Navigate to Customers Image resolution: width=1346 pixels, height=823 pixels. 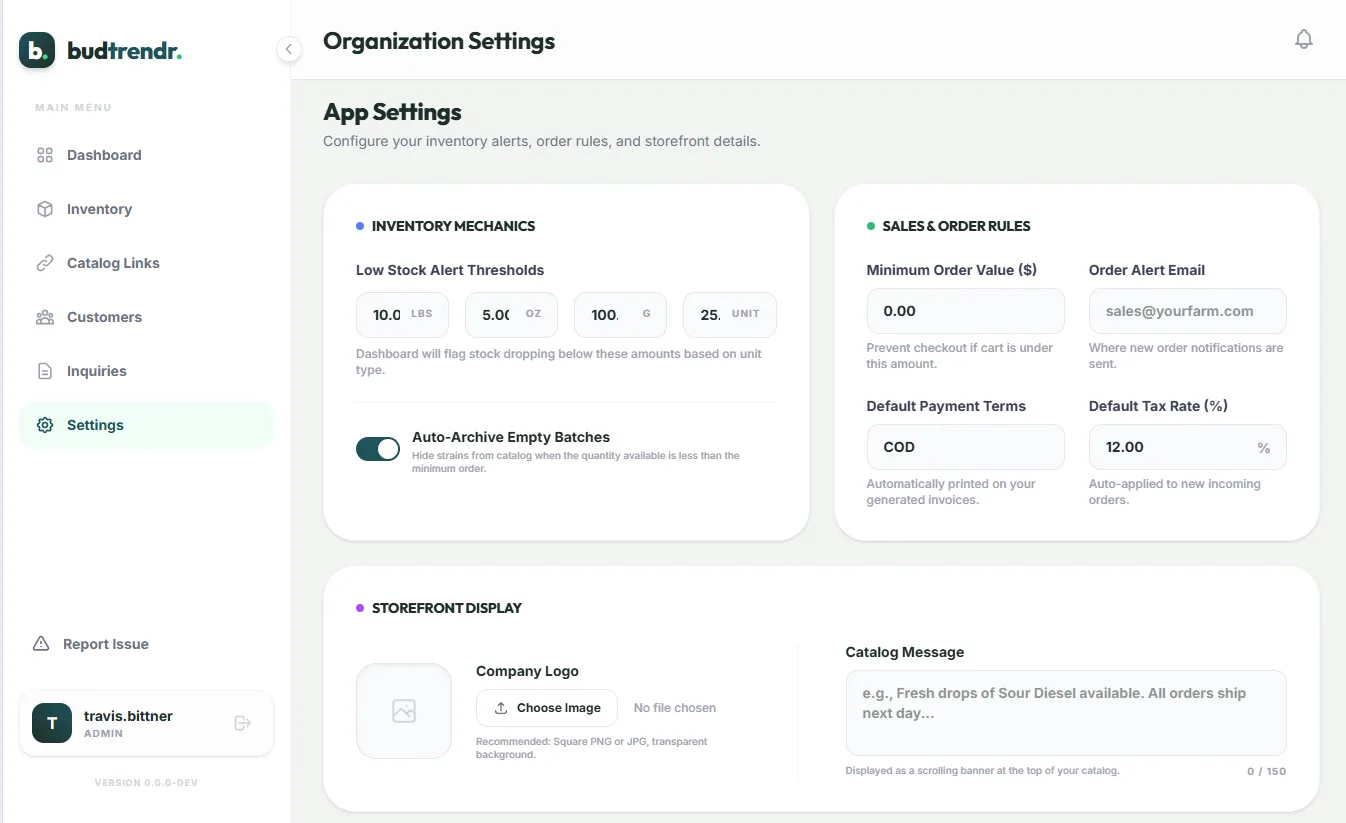click(x=146, y=317)
